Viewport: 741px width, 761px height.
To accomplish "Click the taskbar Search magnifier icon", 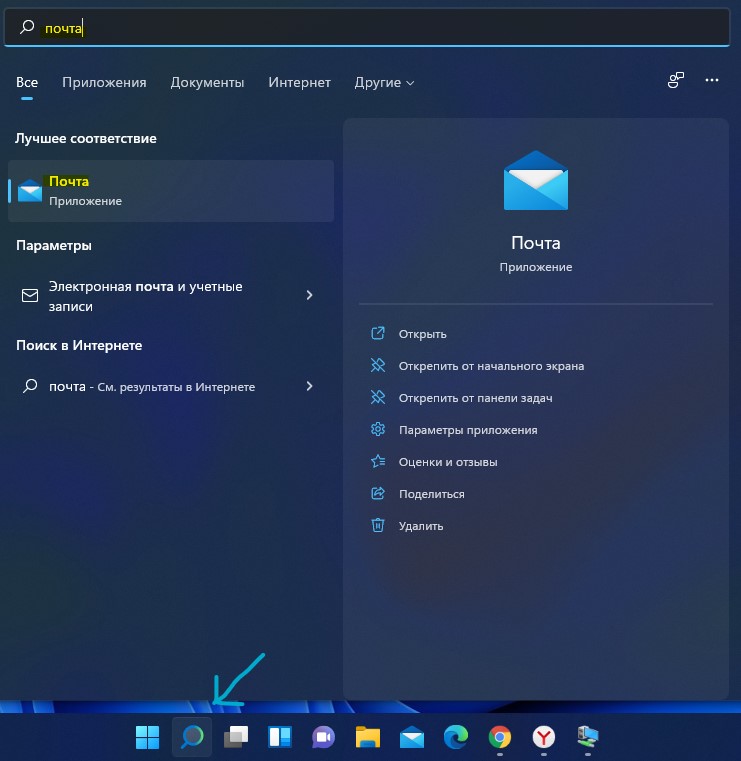I will pyautogui.click(x=192, y=737).
